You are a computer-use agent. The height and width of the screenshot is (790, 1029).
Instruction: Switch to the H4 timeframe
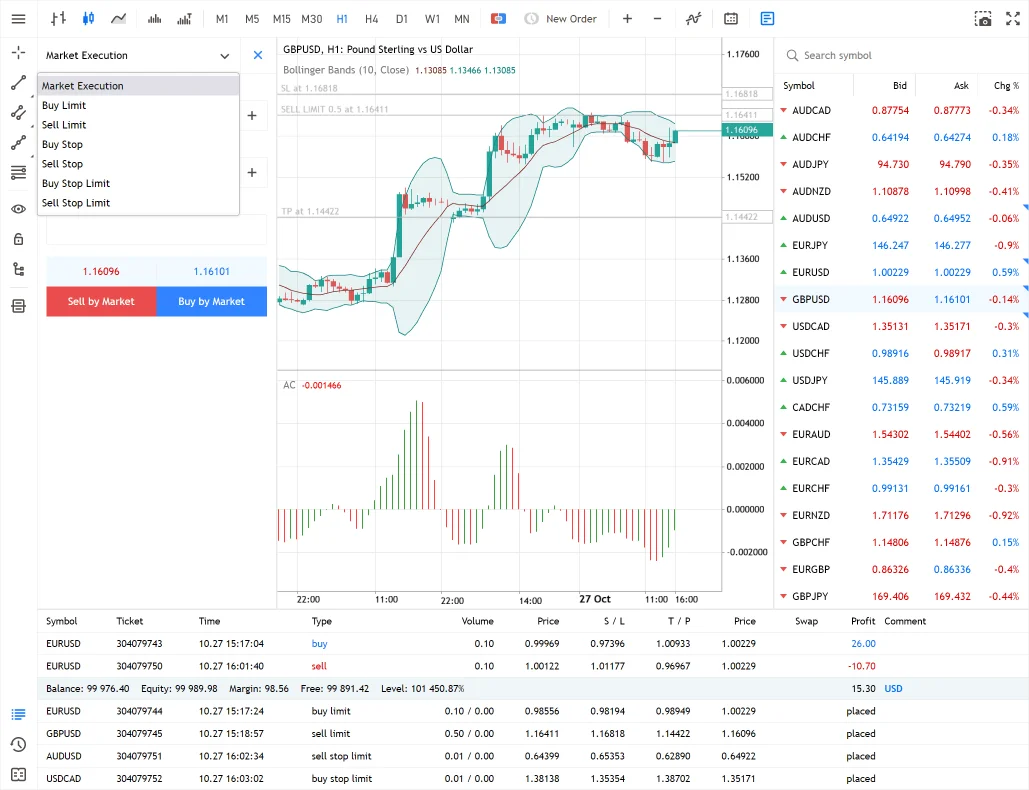click(x=371, y=18)
